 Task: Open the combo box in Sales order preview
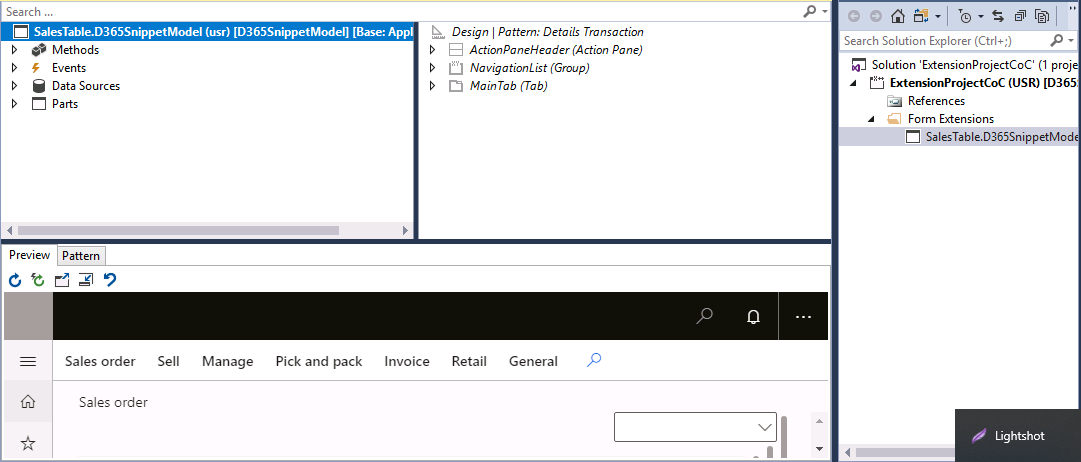pos(695,427)
